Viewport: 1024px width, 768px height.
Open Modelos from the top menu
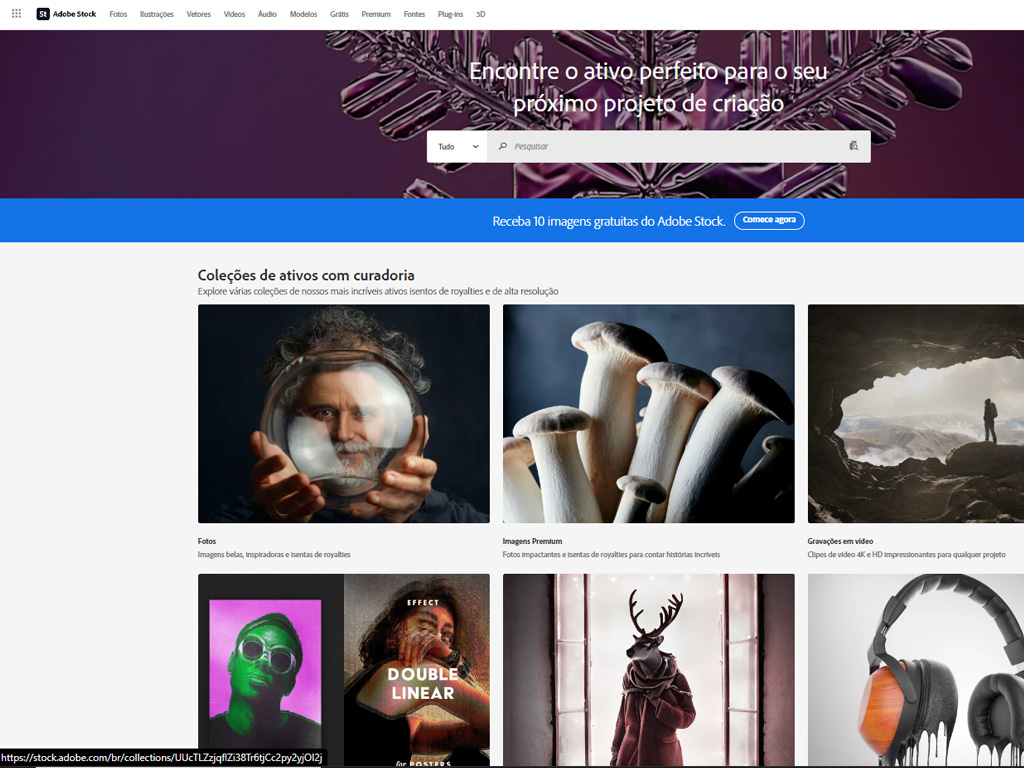pos(303,14)
